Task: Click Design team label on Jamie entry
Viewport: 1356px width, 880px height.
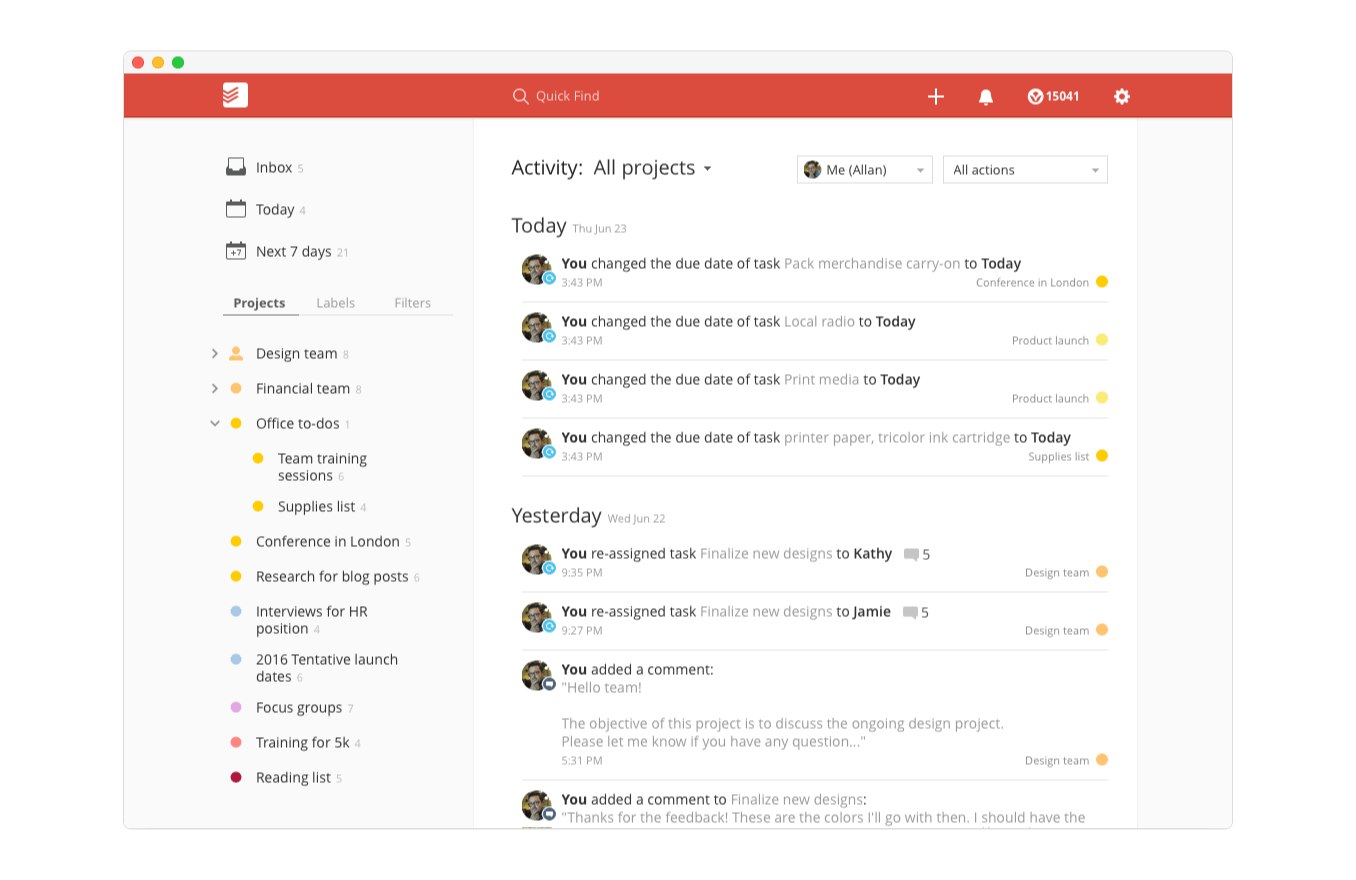Action: [x=1057, y=631]
